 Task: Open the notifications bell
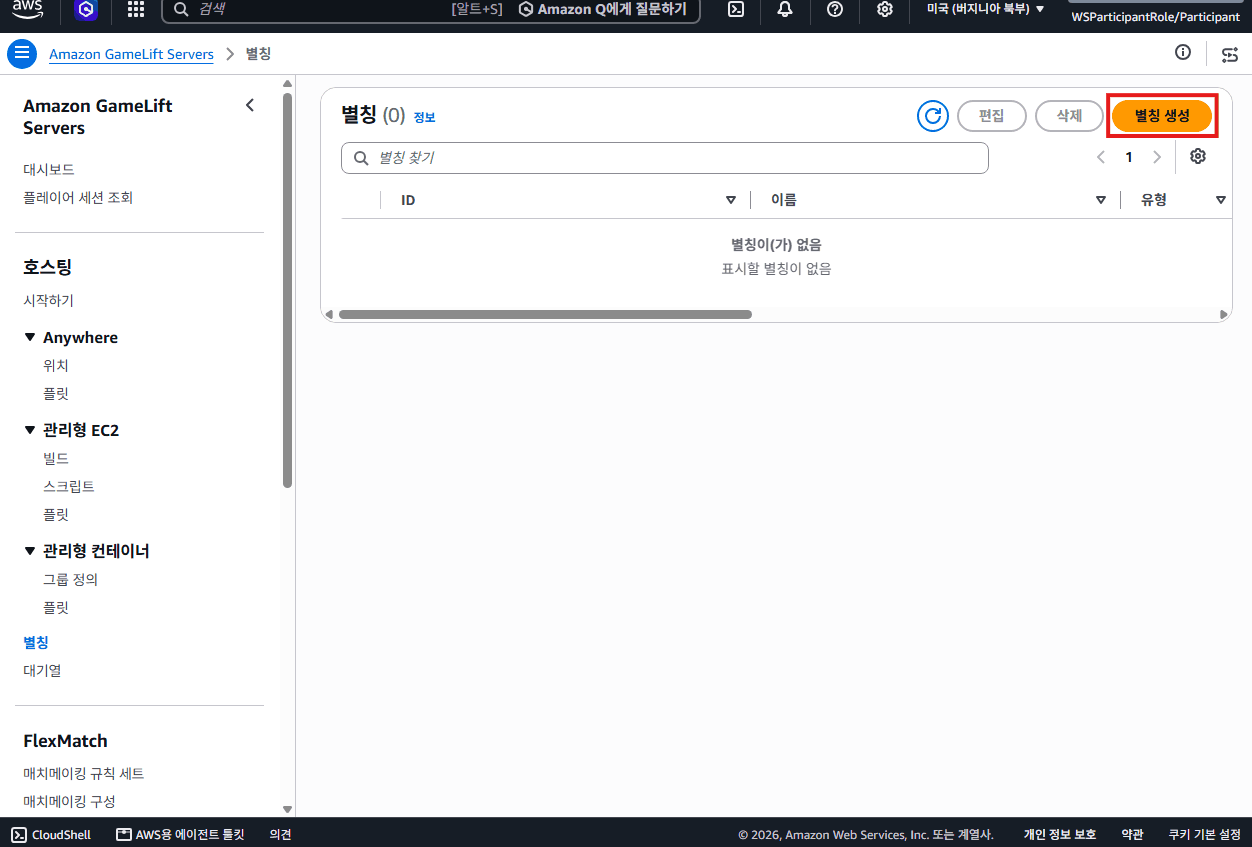[x=785, y=9]
